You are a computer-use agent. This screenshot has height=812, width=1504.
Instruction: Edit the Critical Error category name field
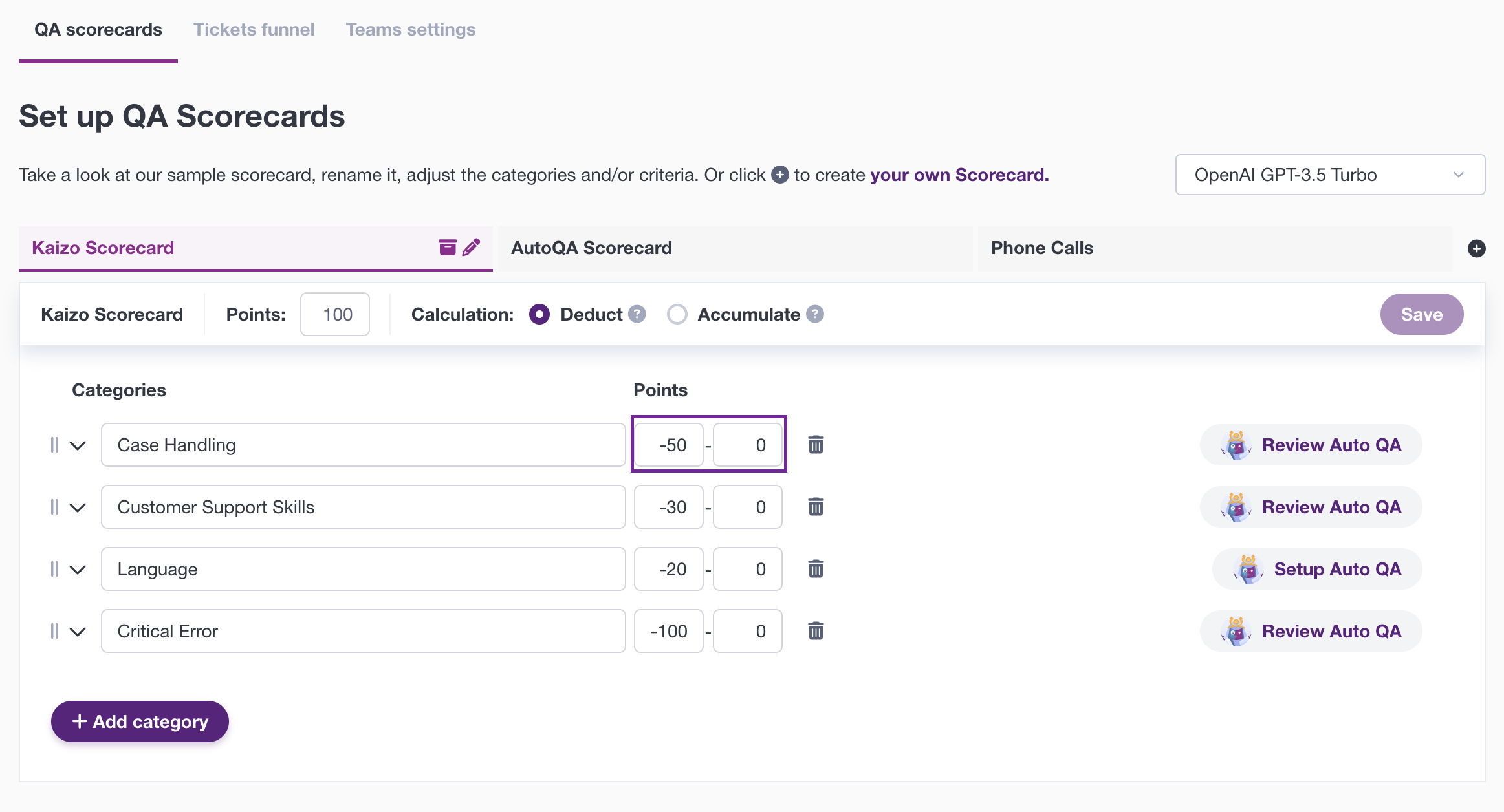364,631
